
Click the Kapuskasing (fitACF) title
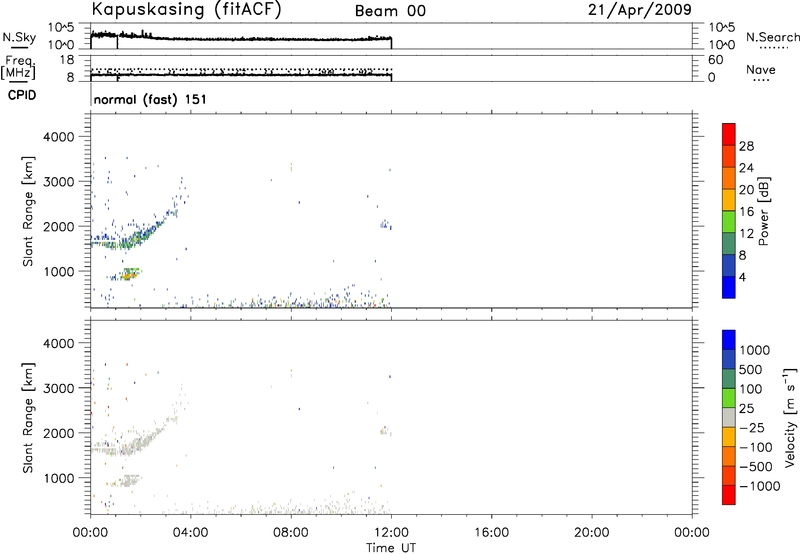coord(186,9)
